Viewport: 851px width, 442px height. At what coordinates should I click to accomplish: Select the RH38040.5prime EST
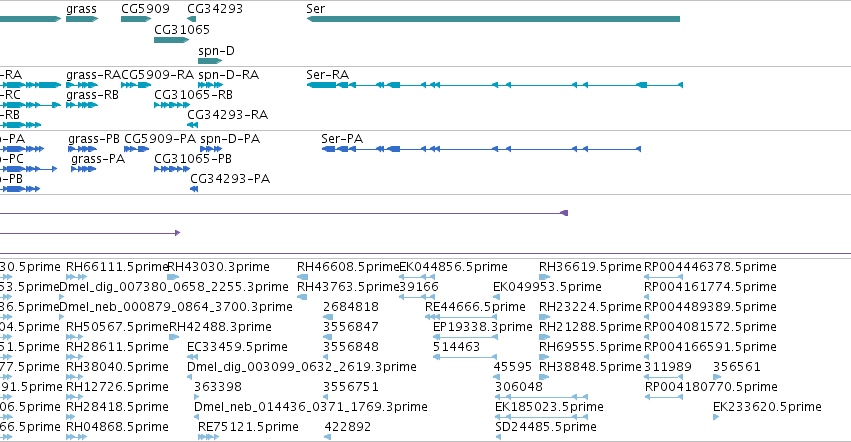click(74, 377)
